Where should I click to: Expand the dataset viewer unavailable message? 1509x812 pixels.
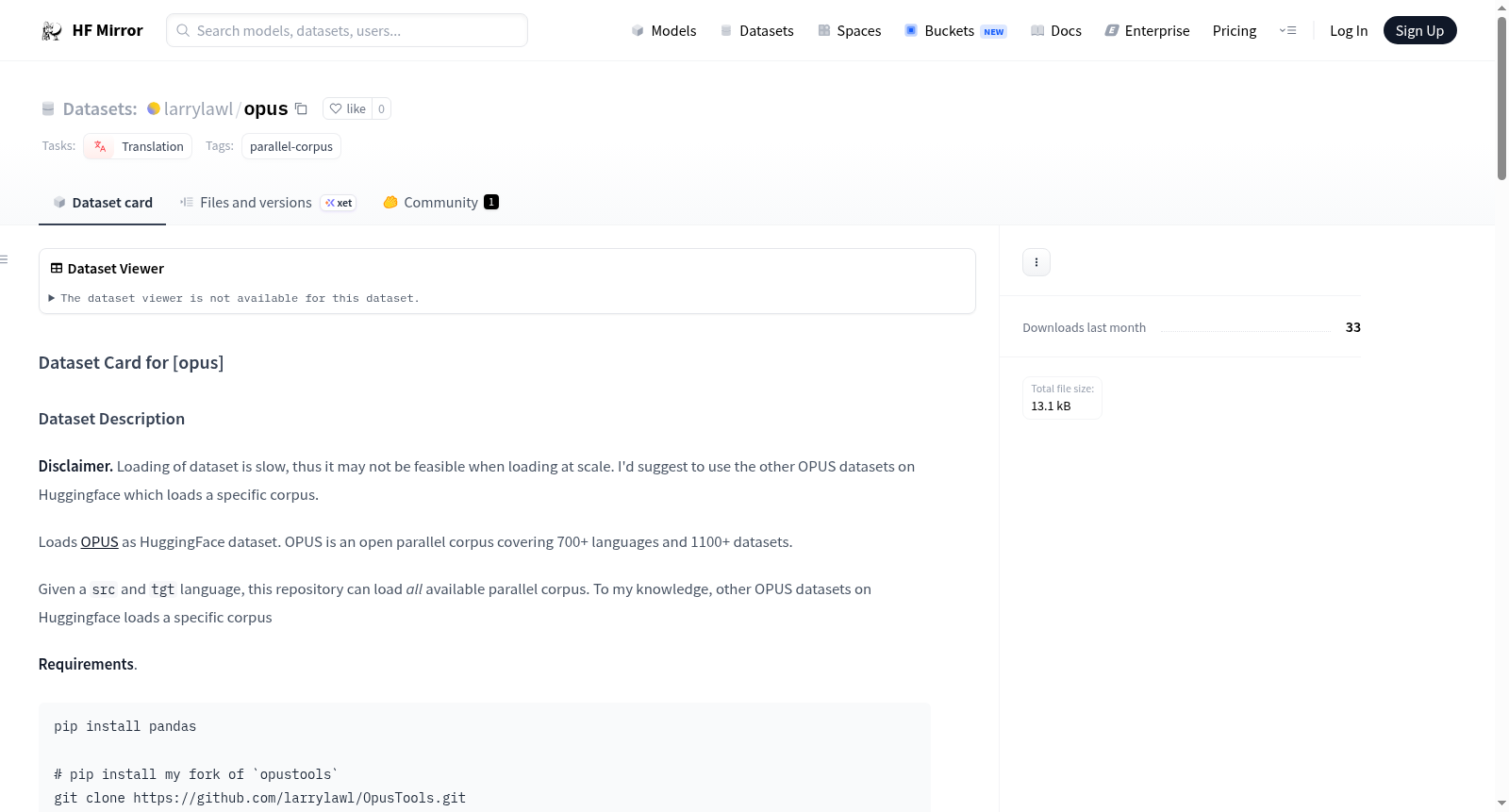click(x=235, y=298)
